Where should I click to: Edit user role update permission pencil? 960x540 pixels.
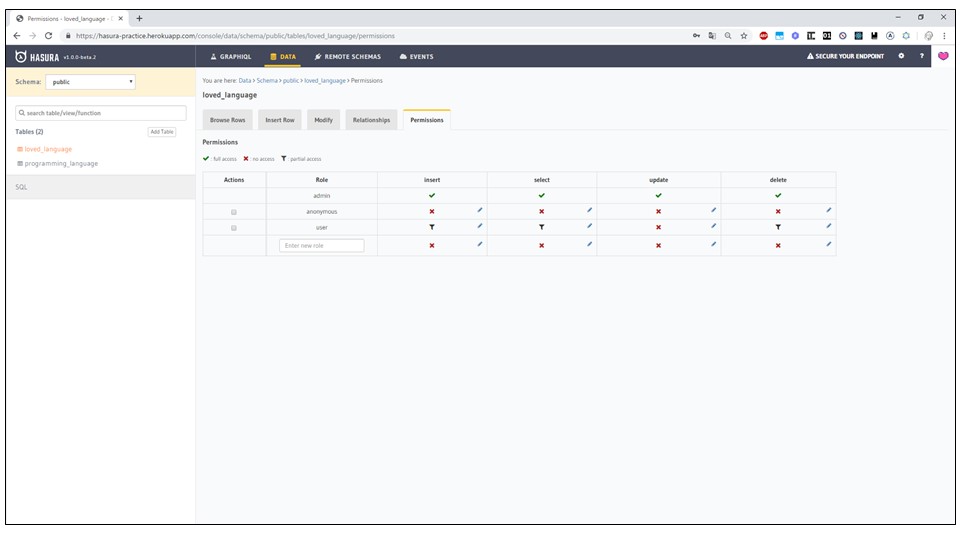(x=713, y=226)
